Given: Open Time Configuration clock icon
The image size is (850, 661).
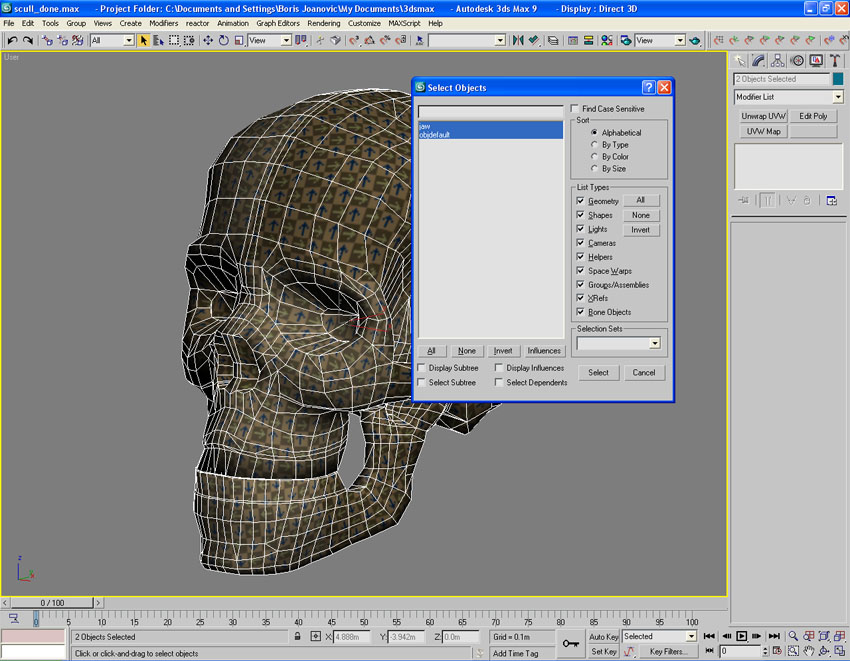Looking at the screenshot, I should tap(777, 651).
